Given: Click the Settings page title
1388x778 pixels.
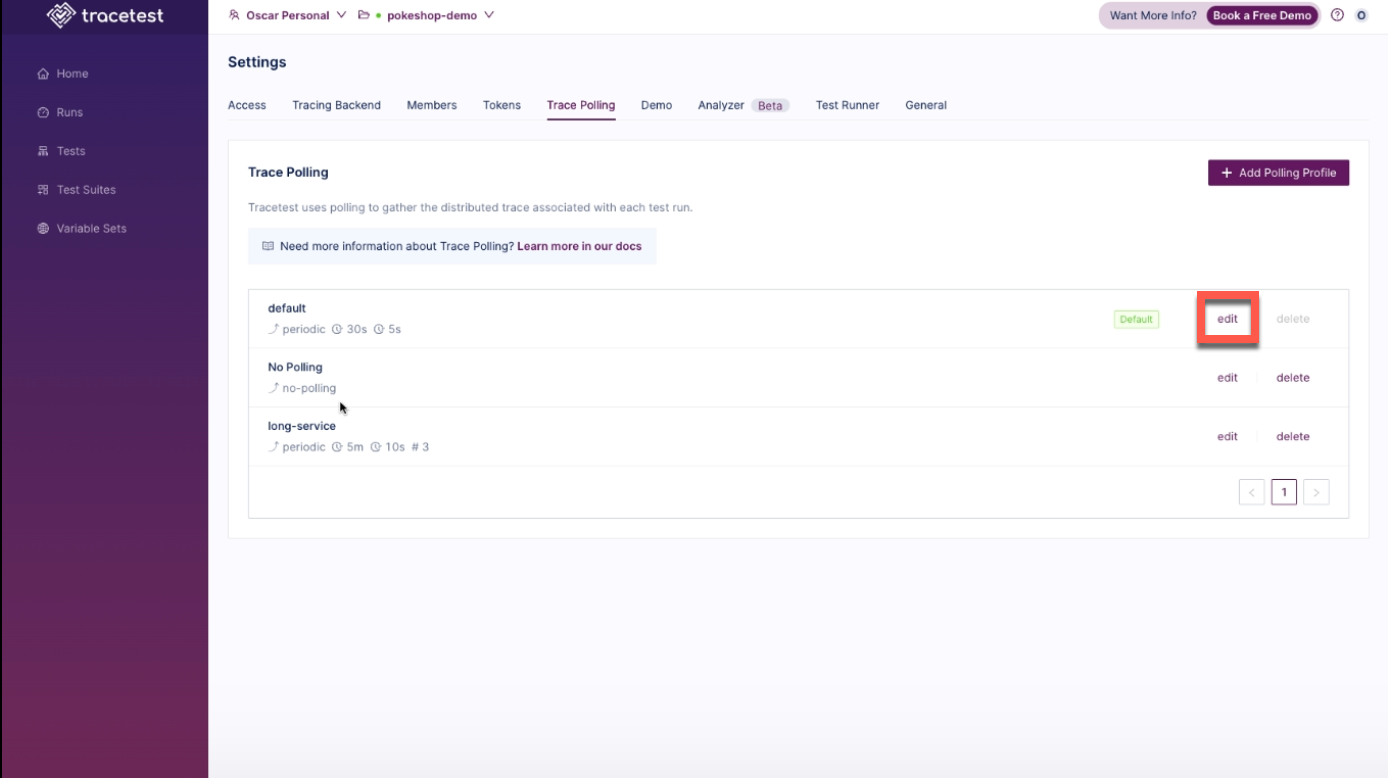Looking at the screenshot, I should (257, 62).
